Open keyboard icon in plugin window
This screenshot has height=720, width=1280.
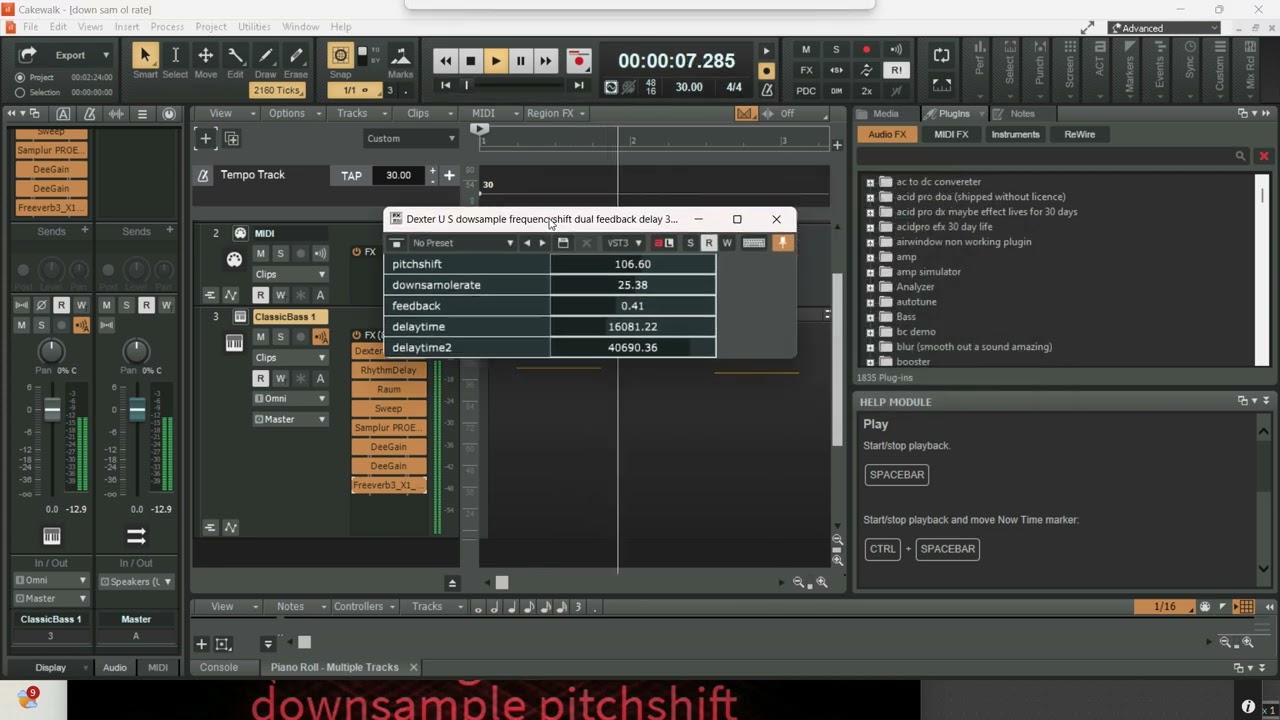click(x=754, y=243)
